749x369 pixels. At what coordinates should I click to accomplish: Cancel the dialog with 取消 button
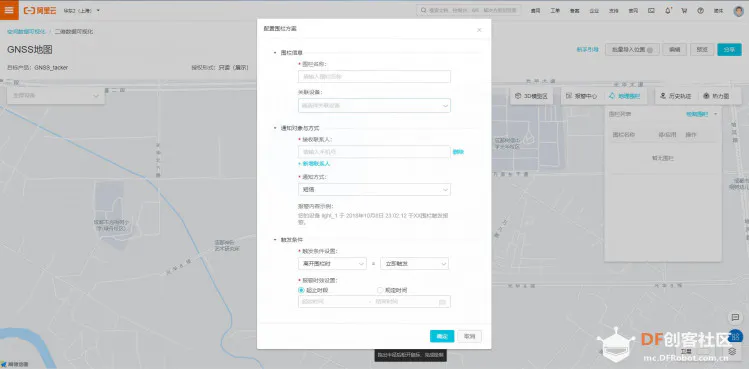[x=470, y=336]
